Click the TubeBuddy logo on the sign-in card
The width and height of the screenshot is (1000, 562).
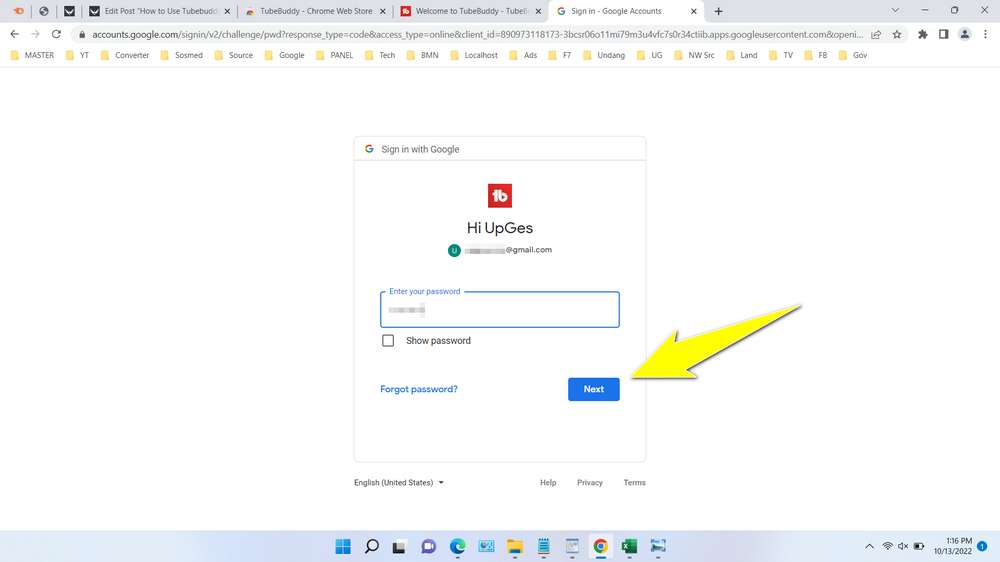coord(499,196)
